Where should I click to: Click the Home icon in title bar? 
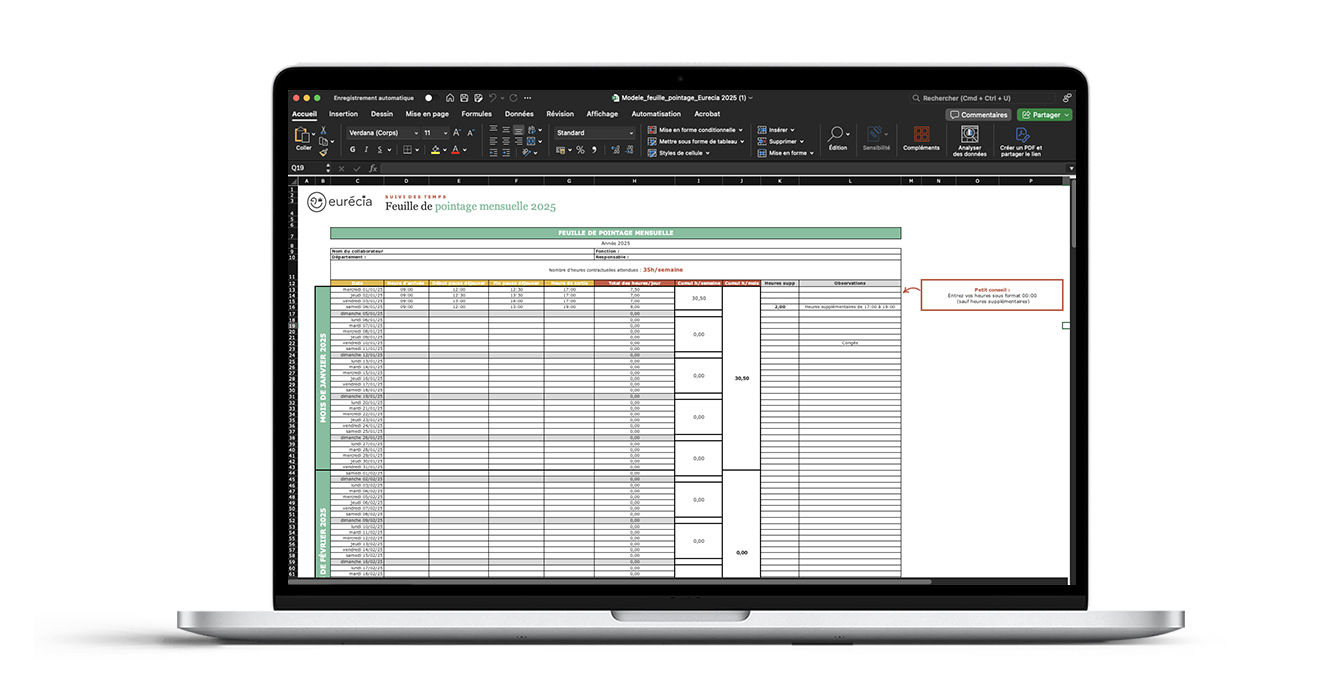click(x=450, y=98)
